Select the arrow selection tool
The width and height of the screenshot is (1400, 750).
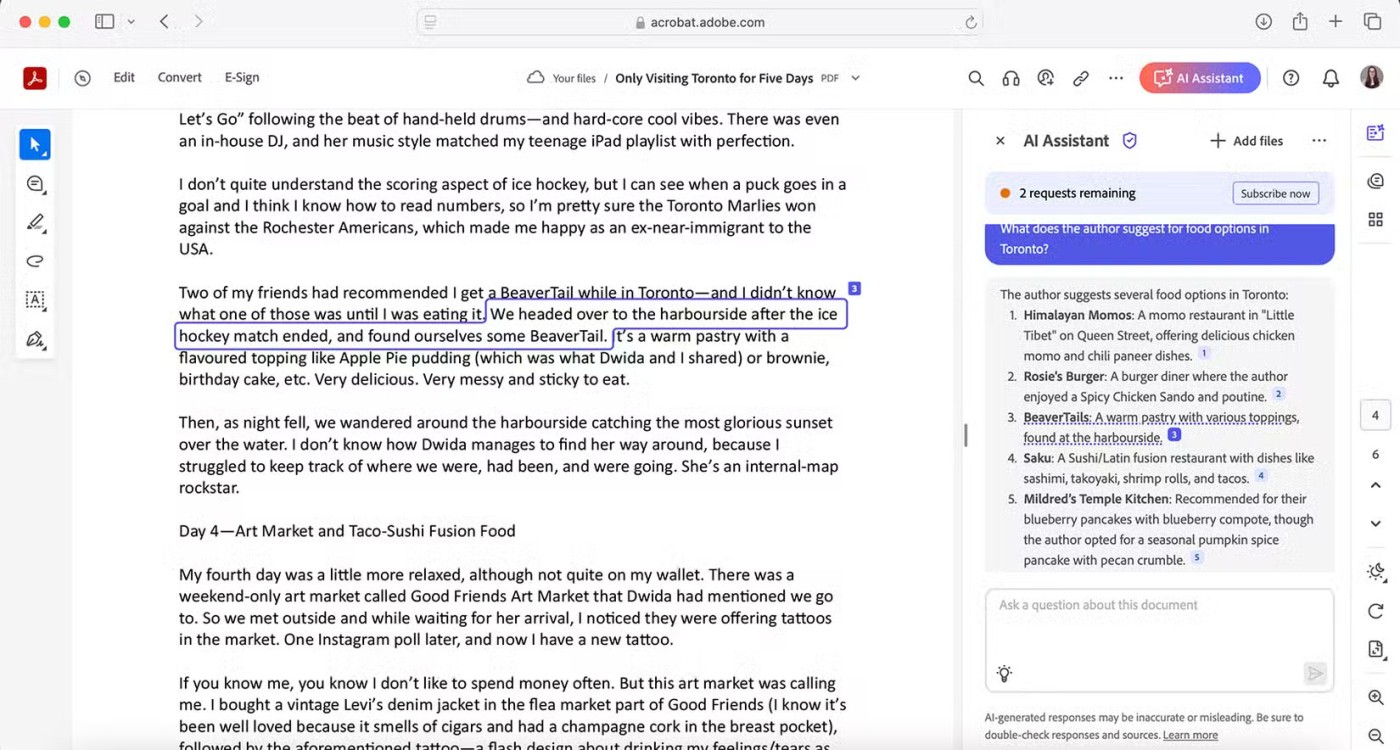click(35, 145)
